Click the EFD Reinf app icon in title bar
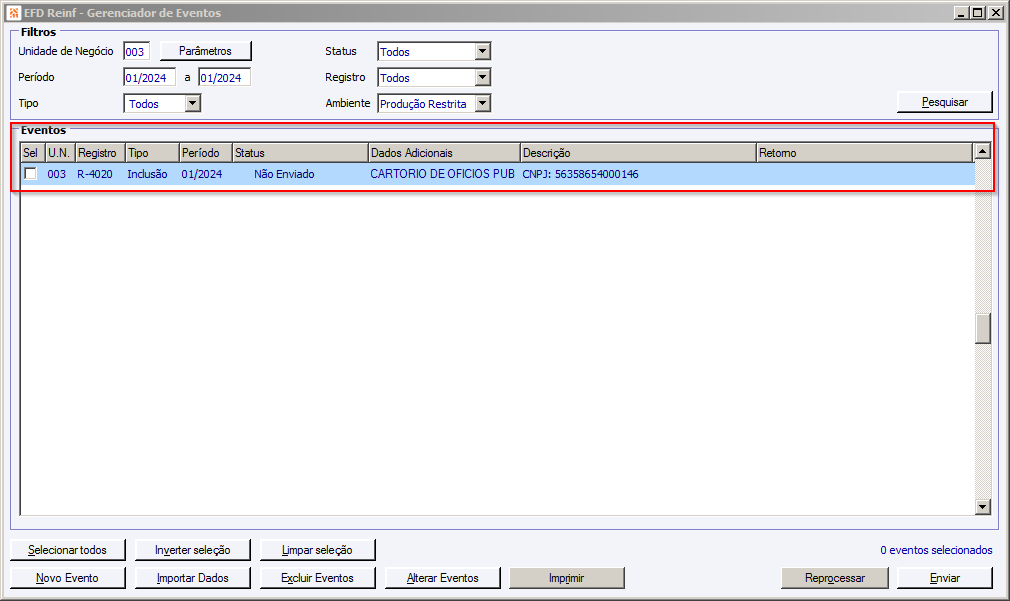Screen dimensions: 1010x601 (x=14, y=13)
